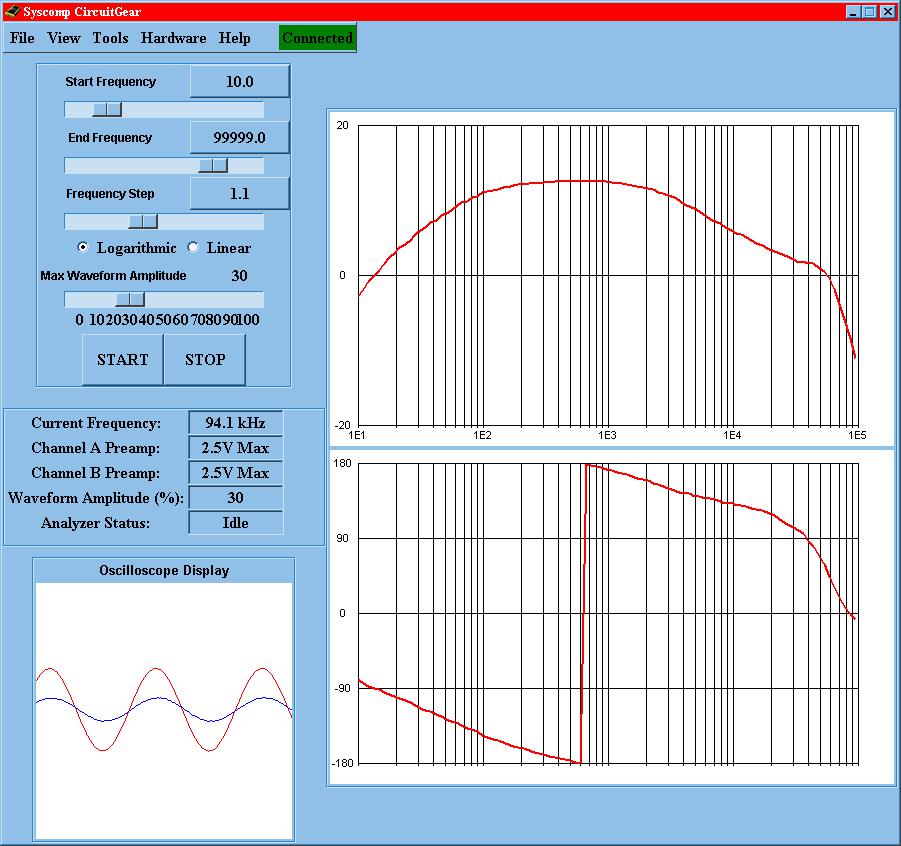The image size is (901, 846).
Task: Open the Help menu
Action: pyautogui.click(x=235, y=38)
